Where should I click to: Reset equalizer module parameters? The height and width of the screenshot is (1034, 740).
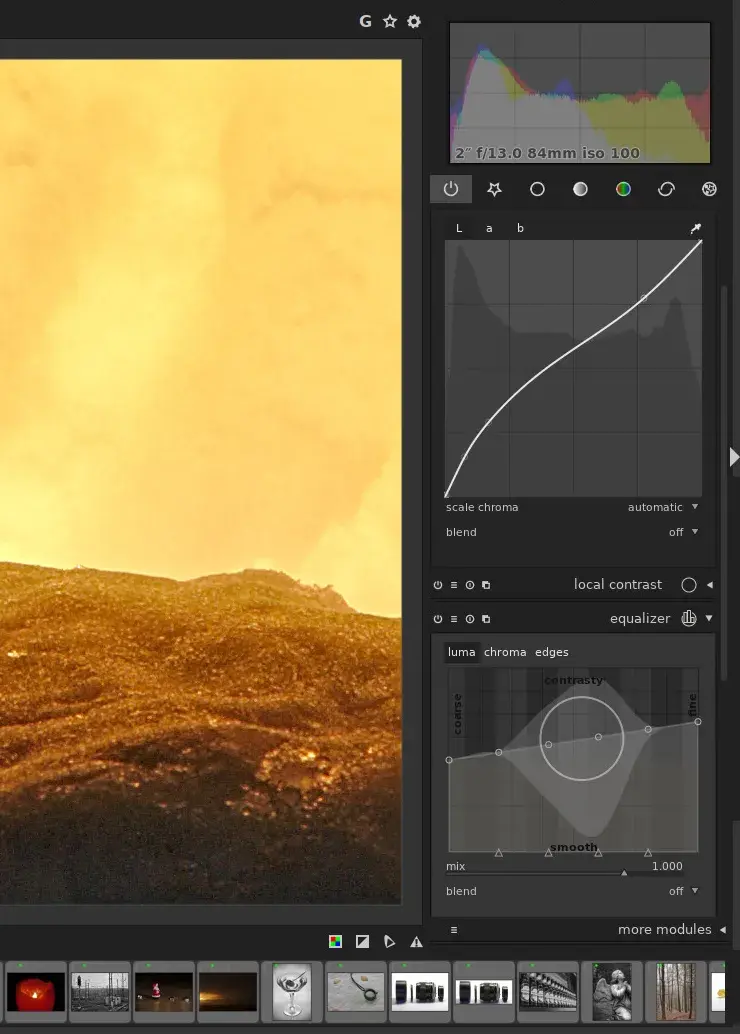tap(470, 619)
